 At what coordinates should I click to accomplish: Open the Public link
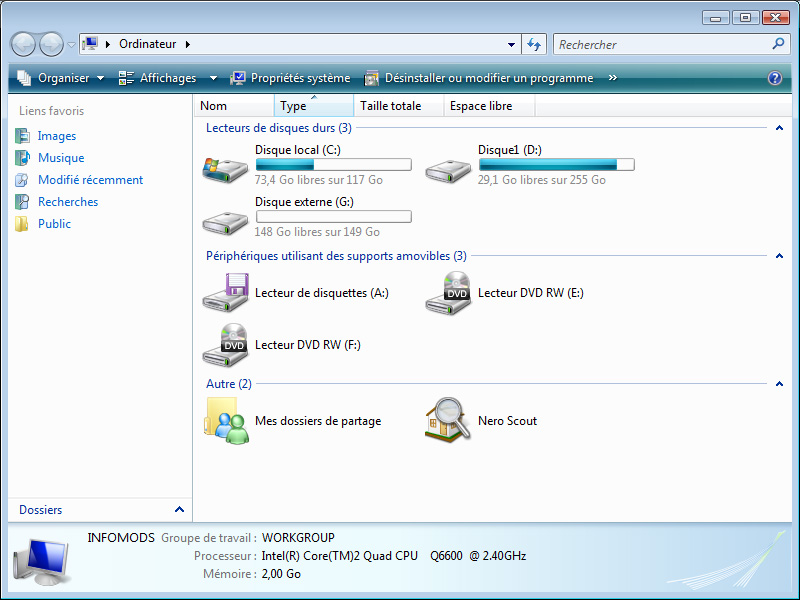click(54, 223)
